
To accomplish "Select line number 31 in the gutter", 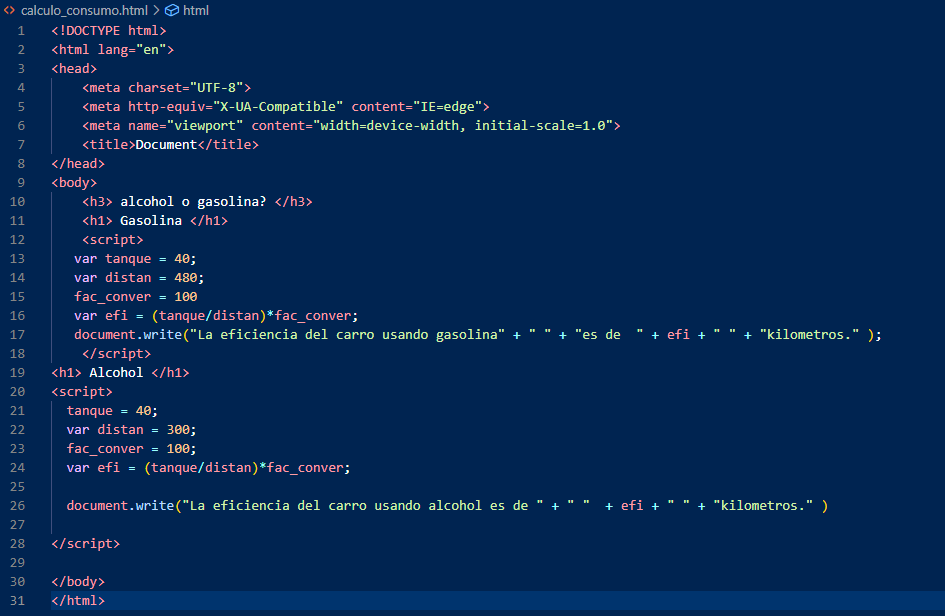I will [17, 600].
